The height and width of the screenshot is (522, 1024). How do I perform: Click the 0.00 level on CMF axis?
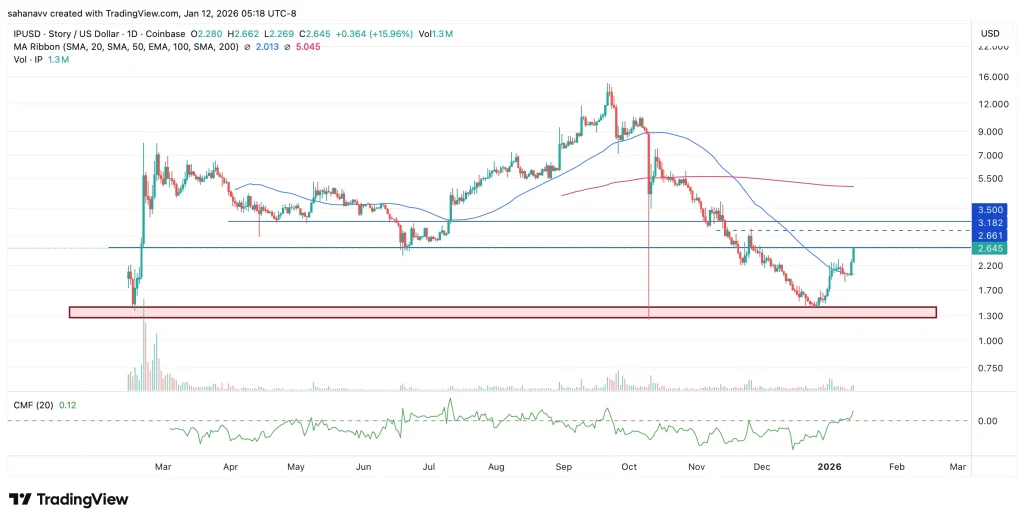(x=987, y=421)
